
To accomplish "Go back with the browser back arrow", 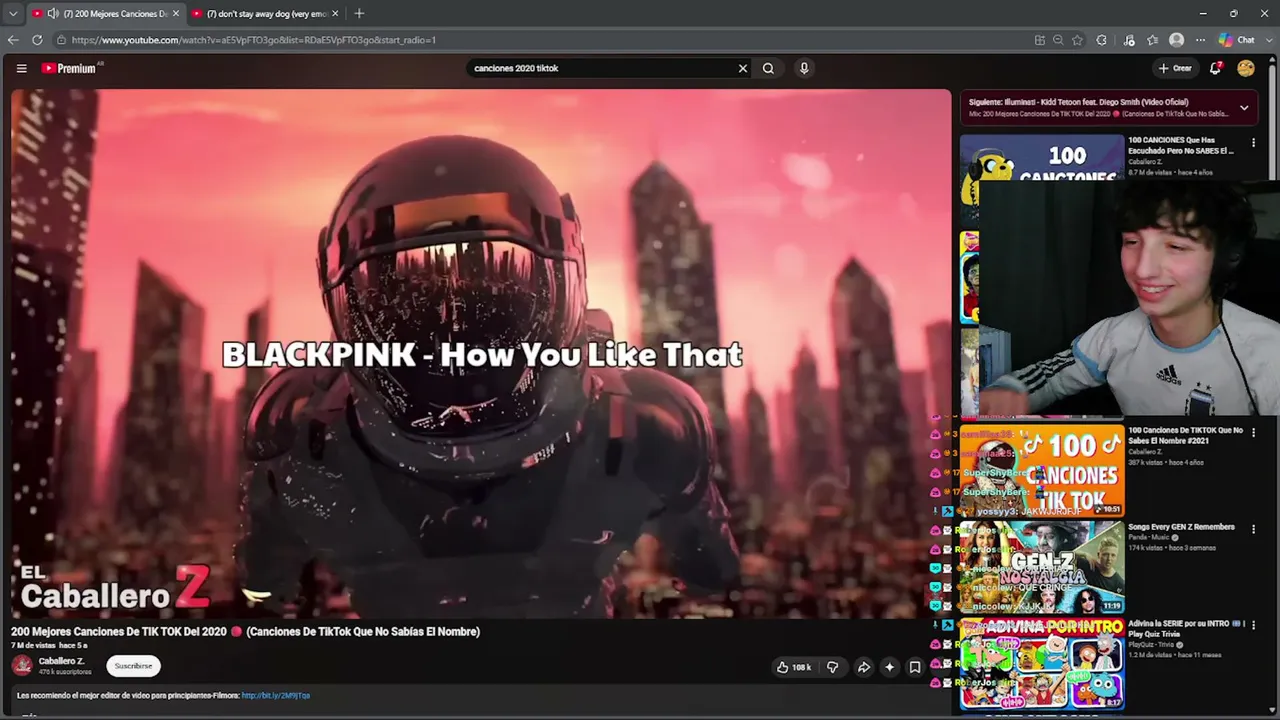I will tap(13, 40).
